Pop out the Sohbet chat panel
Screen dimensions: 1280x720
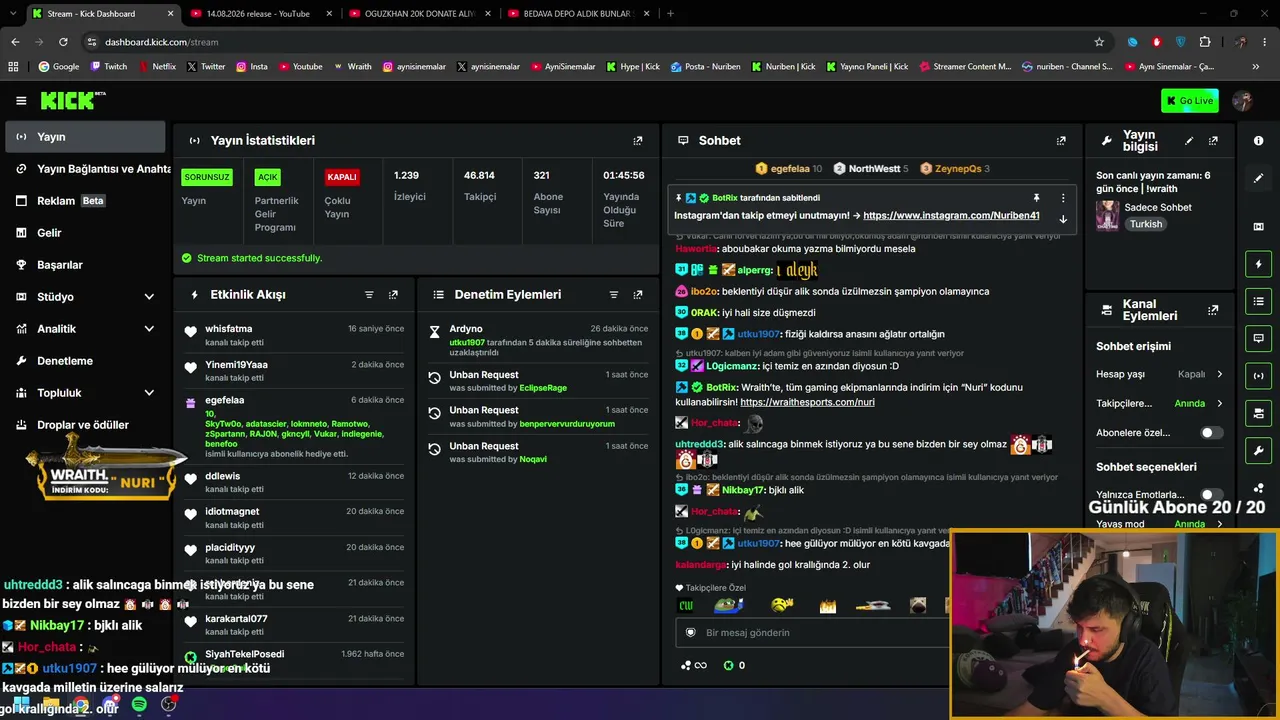1061,141
